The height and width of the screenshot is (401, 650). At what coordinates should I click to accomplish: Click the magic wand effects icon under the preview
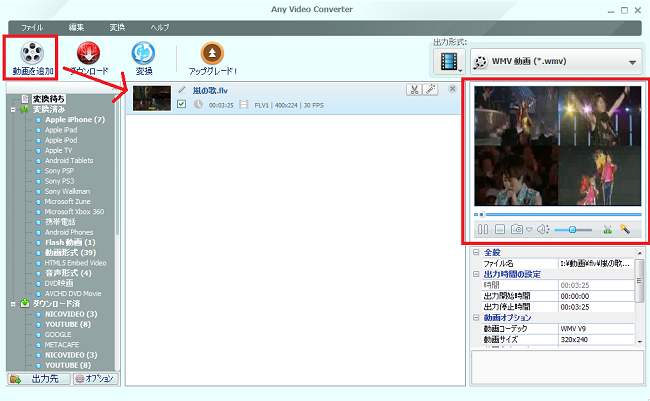click(625, 229)
